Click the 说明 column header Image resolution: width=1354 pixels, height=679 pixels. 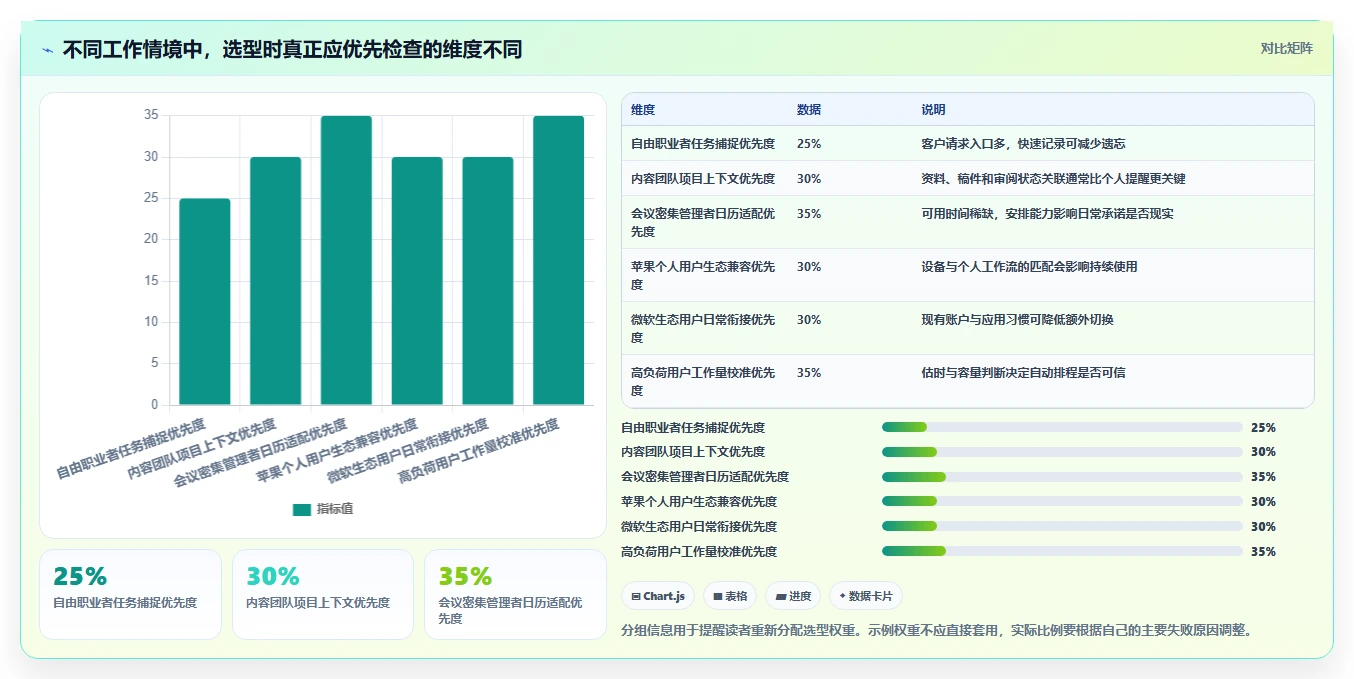click(x=933, y=110)
